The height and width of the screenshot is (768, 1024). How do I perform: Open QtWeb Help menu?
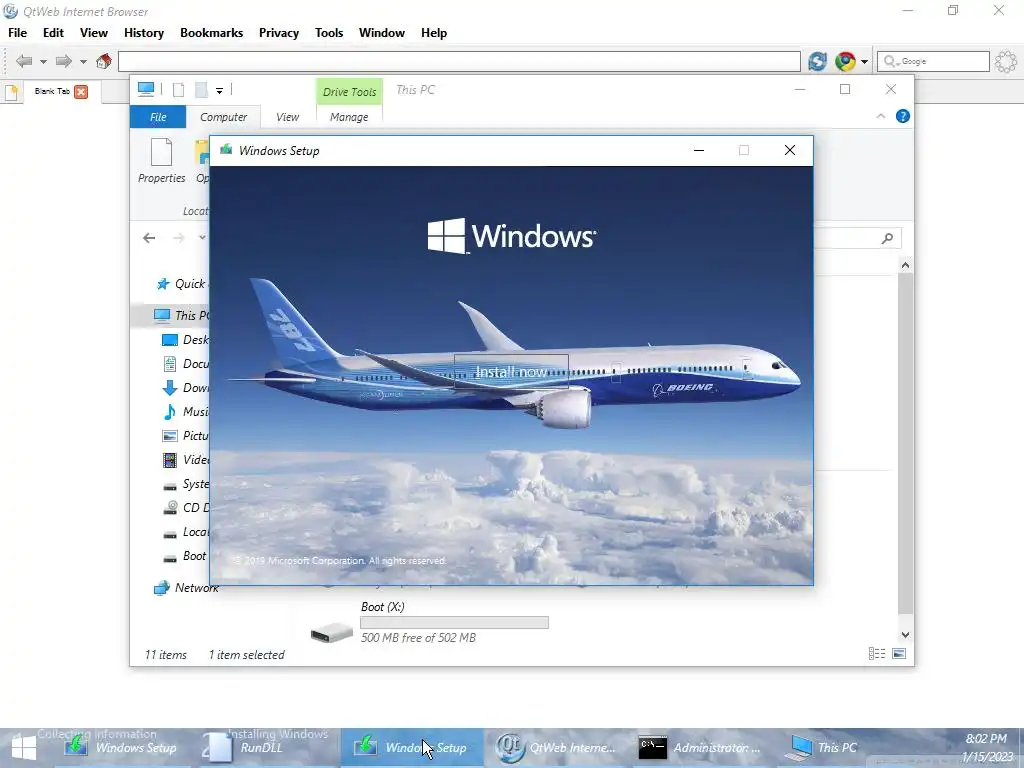click(x=434, y=33)
